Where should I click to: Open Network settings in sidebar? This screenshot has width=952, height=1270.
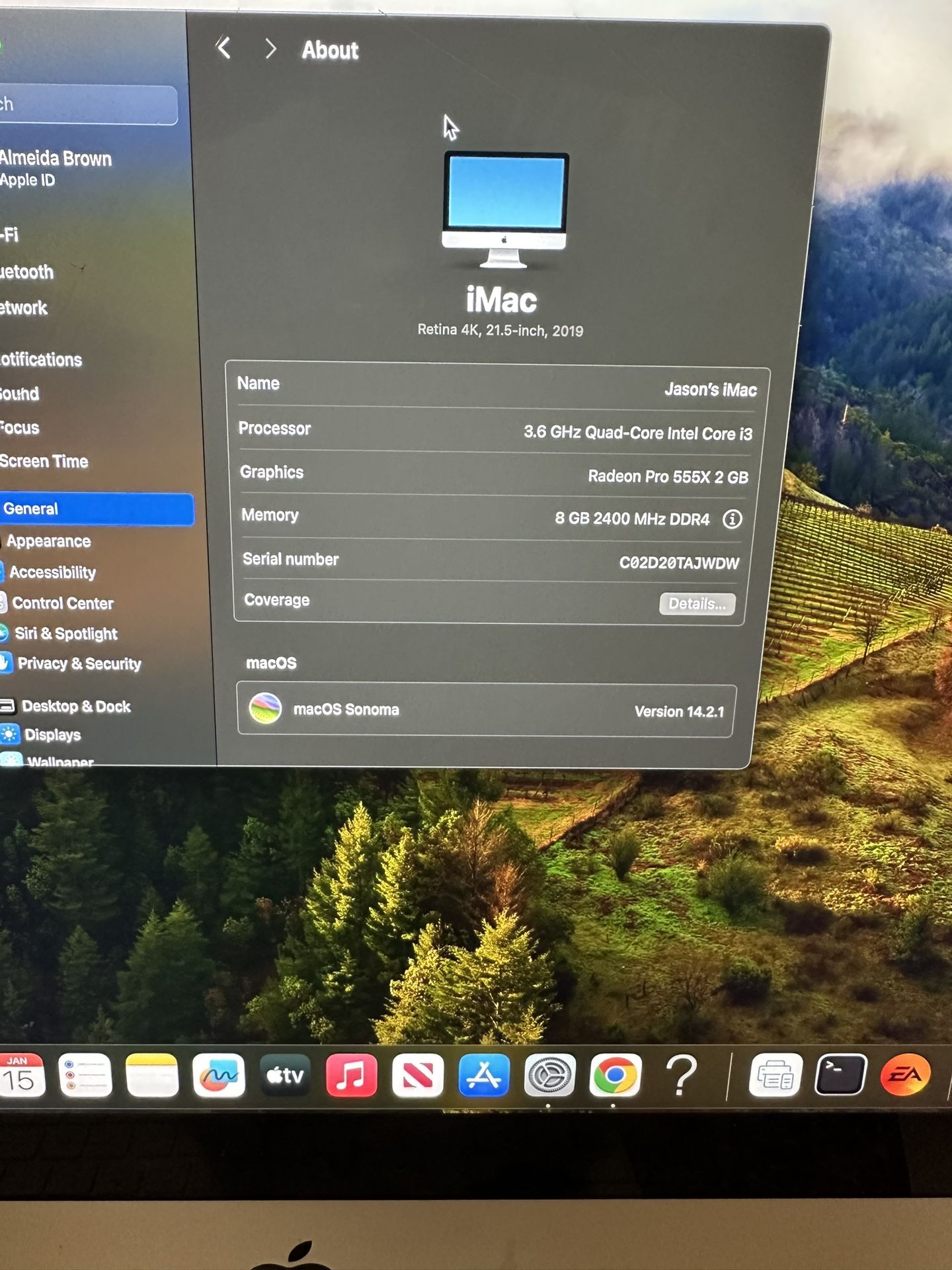(24, 308)
